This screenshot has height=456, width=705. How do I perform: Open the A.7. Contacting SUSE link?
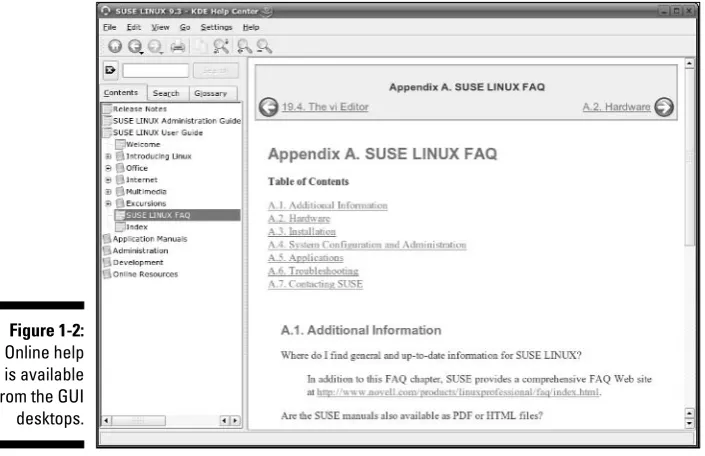click(315, 284)
